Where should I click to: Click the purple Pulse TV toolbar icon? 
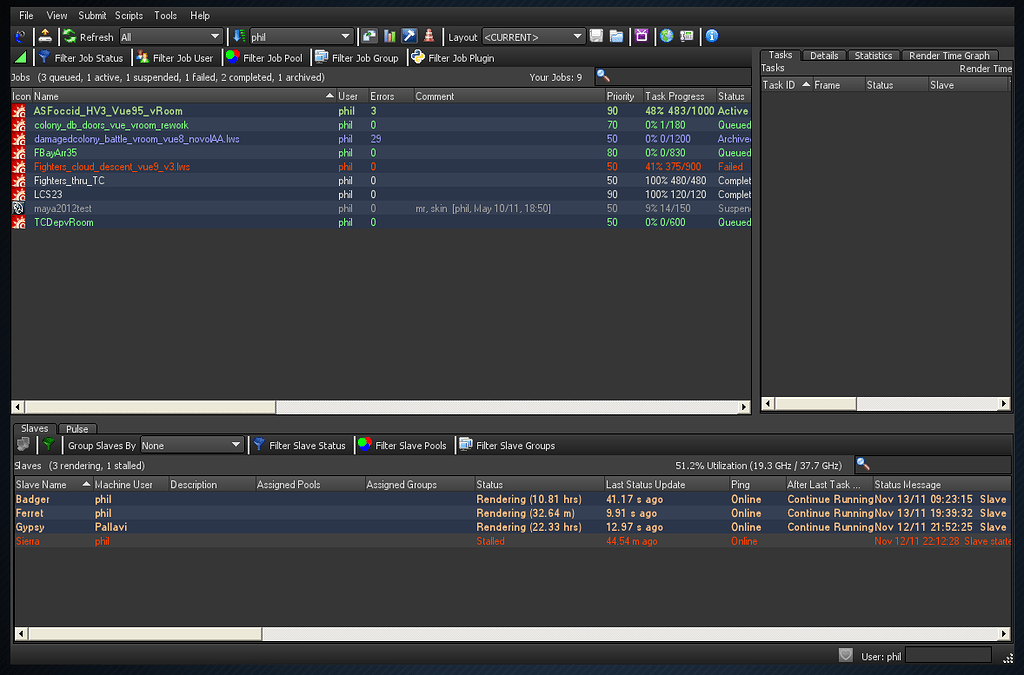click(642, 36)
